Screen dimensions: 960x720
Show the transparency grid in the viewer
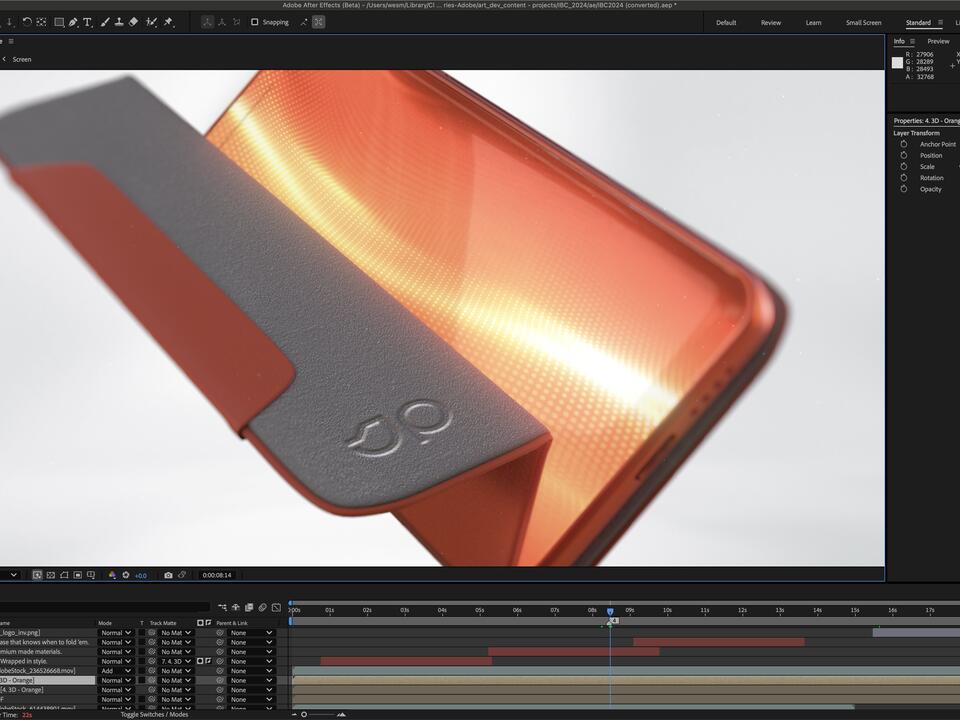click(x=50, y=575)
